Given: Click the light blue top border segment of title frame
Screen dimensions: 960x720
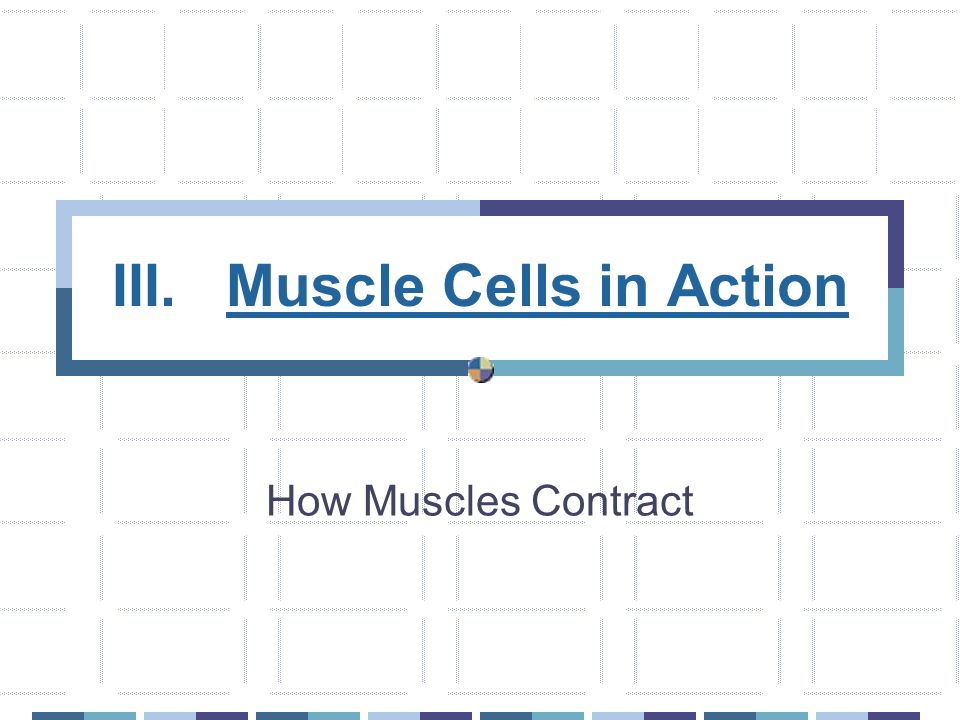Looking at the screenshot, I should [268, 208].
